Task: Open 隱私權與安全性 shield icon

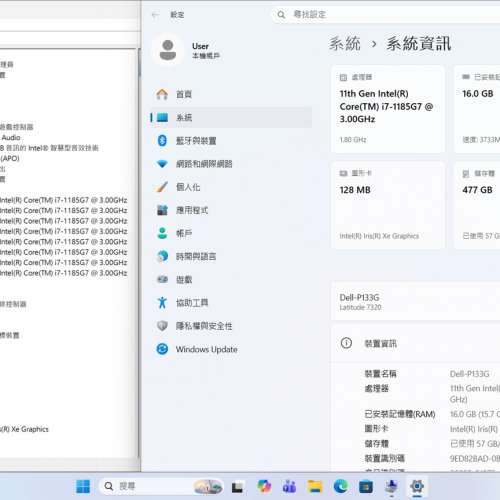Action: coord(162,326)
